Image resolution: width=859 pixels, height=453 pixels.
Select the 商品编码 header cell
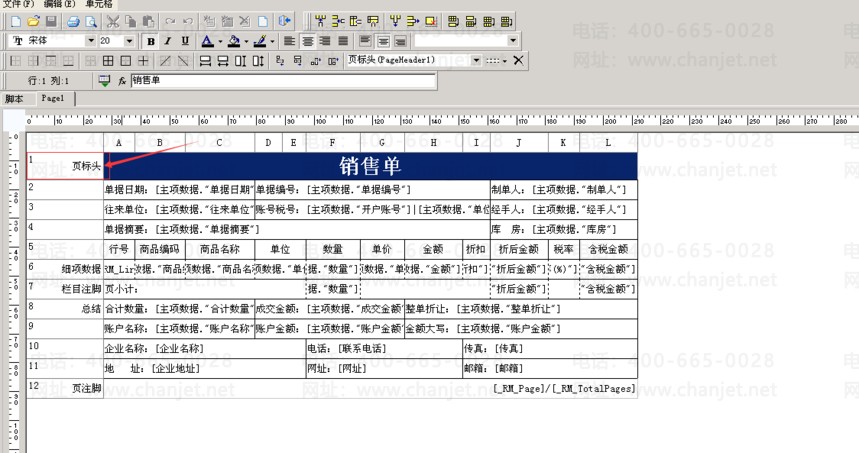(159, 249)
